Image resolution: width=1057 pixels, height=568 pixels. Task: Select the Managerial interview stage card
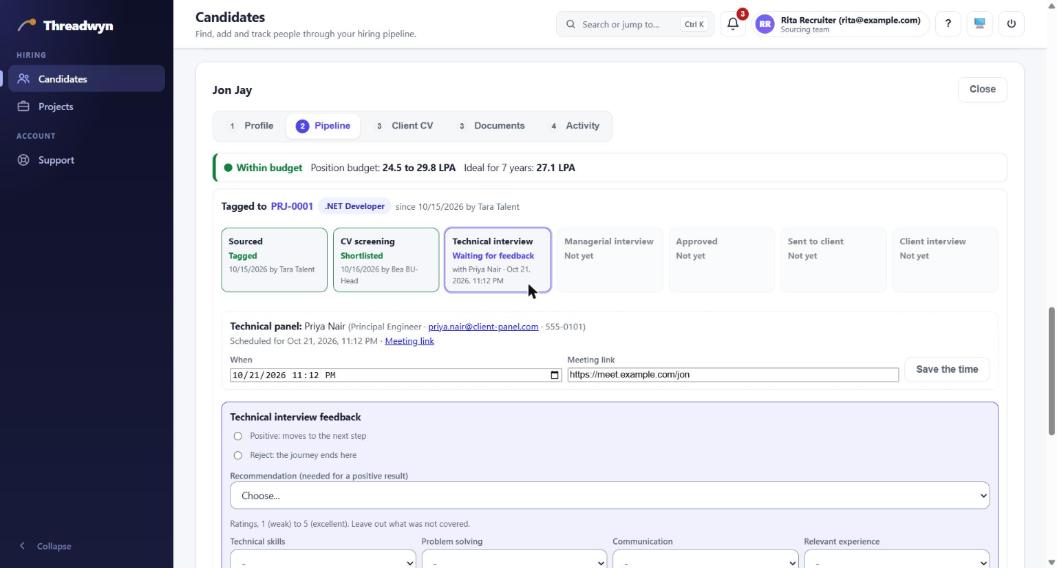(x=609, y=260)
